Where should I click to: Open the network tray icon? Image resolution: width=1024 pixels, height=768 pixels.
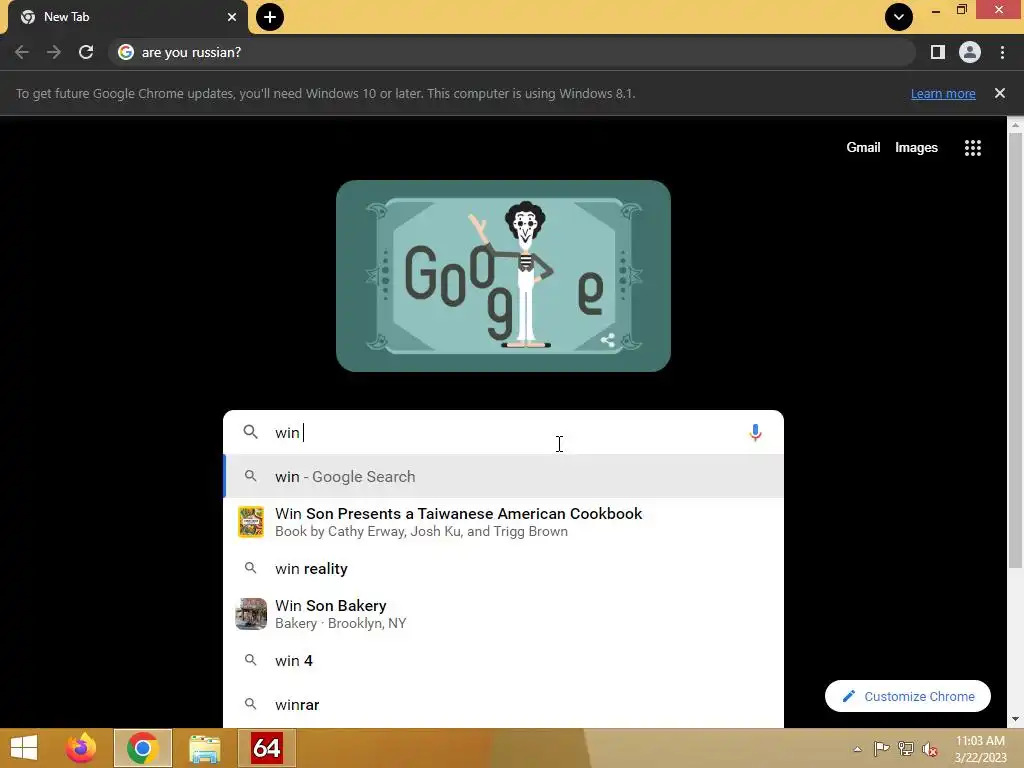click(x=905, y=748)
